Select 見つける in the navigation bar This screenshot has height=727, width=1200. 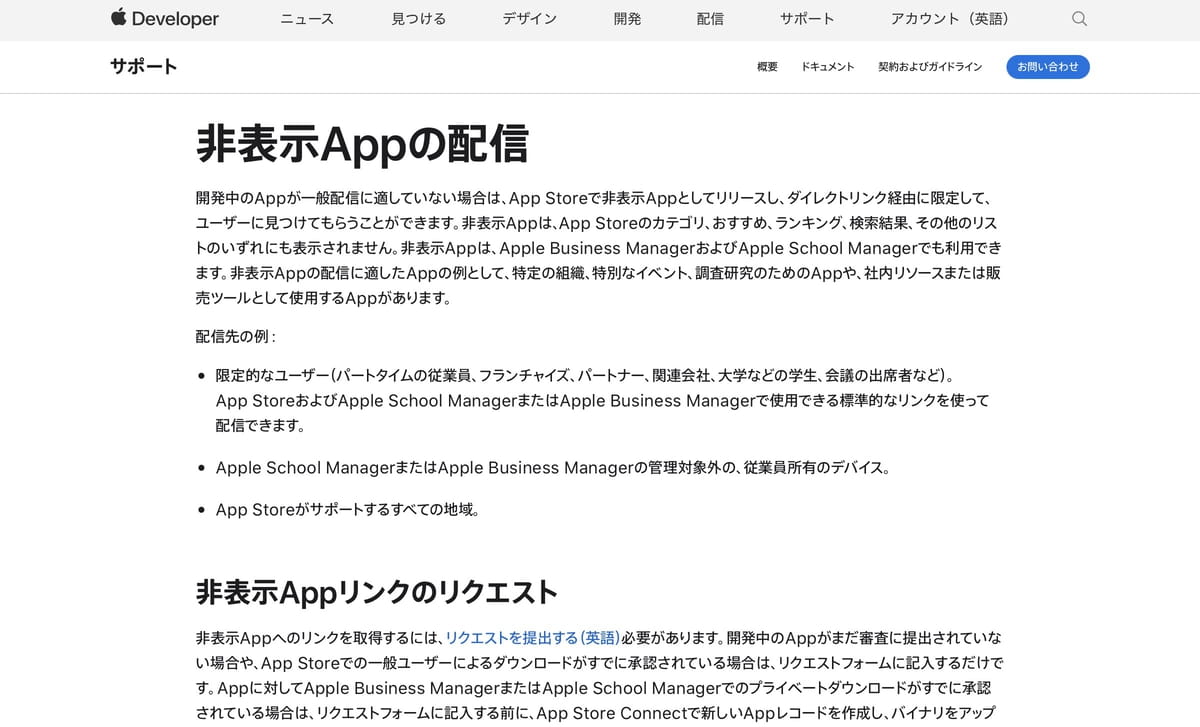418,19
